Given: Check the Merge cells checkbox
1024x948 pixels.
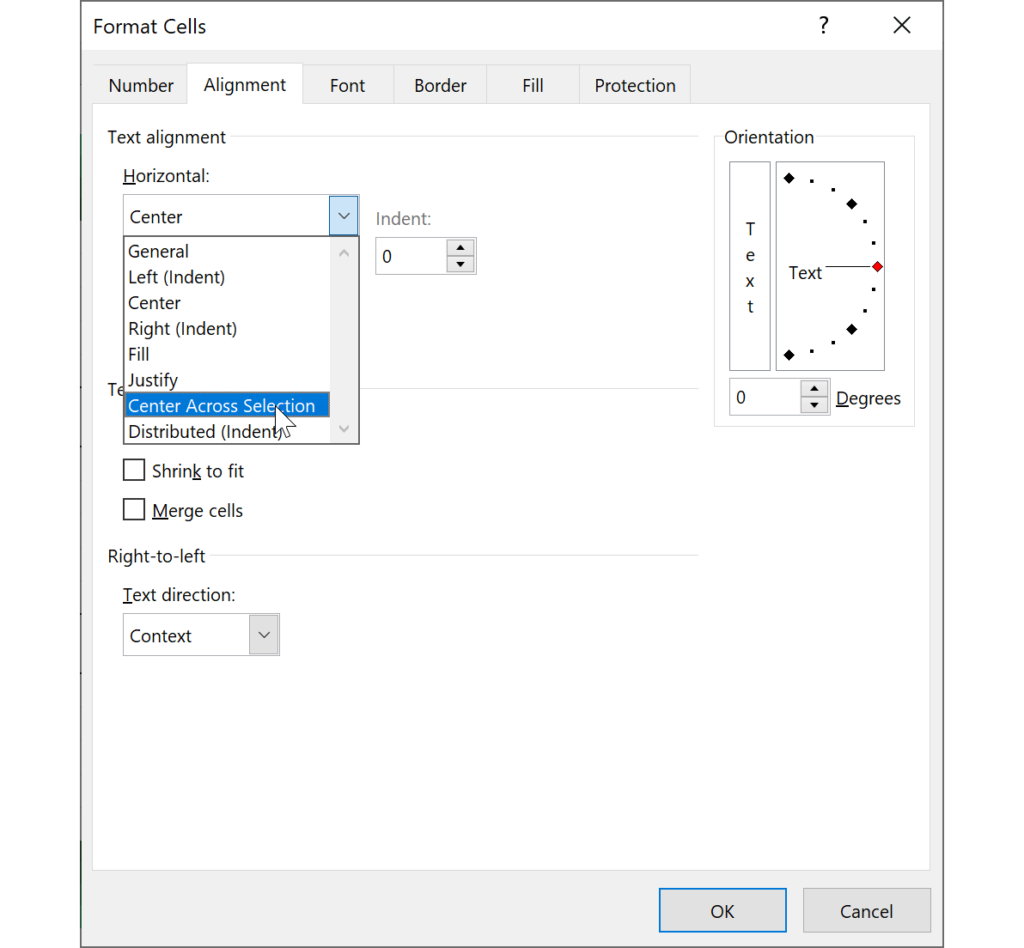Looking at the screenshot, I should [134, 510].
